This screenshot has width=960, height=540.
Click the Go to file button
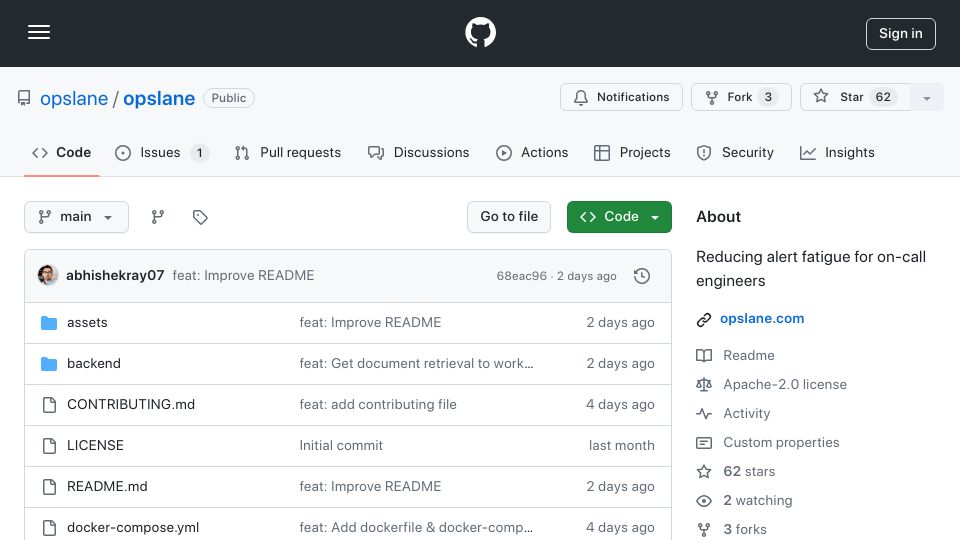pyautogui.click(x=509, y=217)
